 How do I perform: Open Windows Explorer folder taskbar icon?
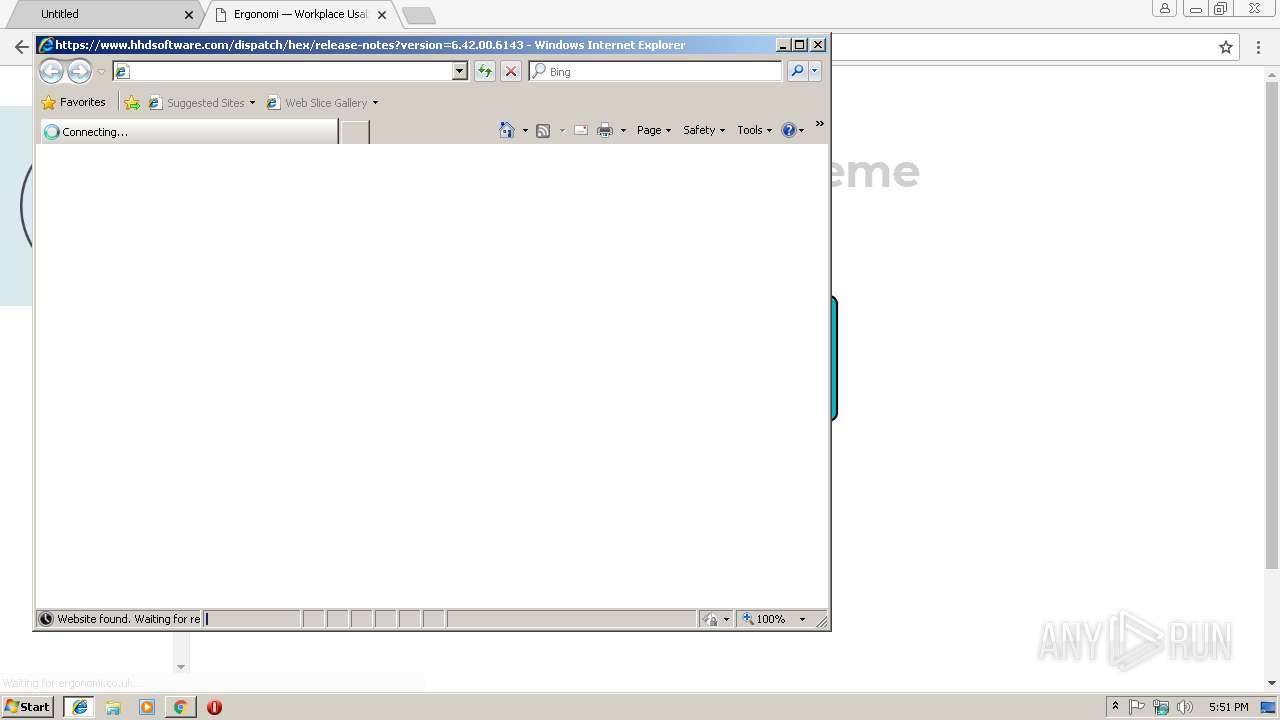[113, 707]
